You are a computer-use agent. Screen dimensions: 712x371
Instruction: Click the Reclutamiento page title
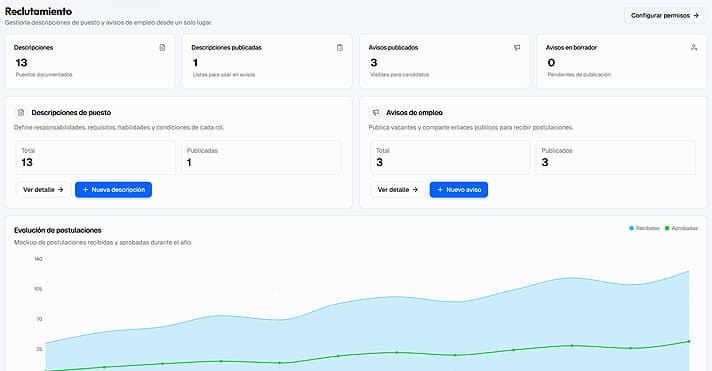pyautogui.click(x=38, y=11)
